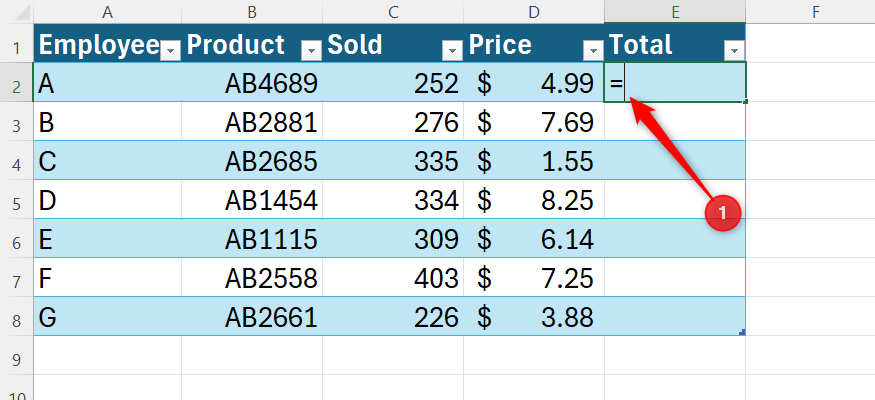875x400 pixels.
Task: Select sold value 335
Action: [x=393, y=160]
